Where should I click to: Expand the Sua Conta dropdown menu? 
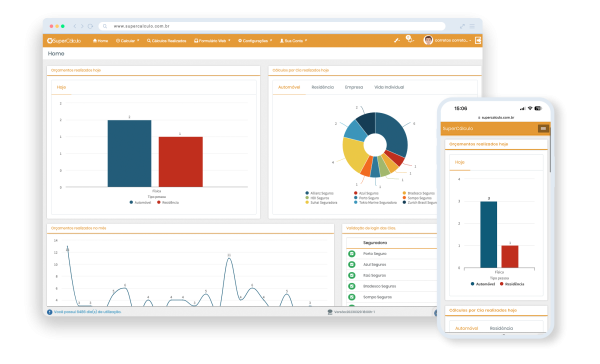pyautogui.click(x=293, y=41)
